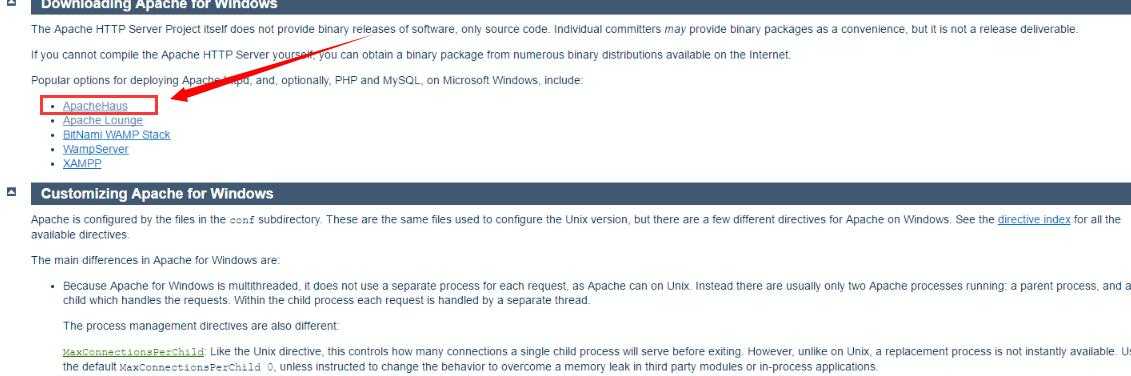Open the ApacheHaus link

coord(95,106)
